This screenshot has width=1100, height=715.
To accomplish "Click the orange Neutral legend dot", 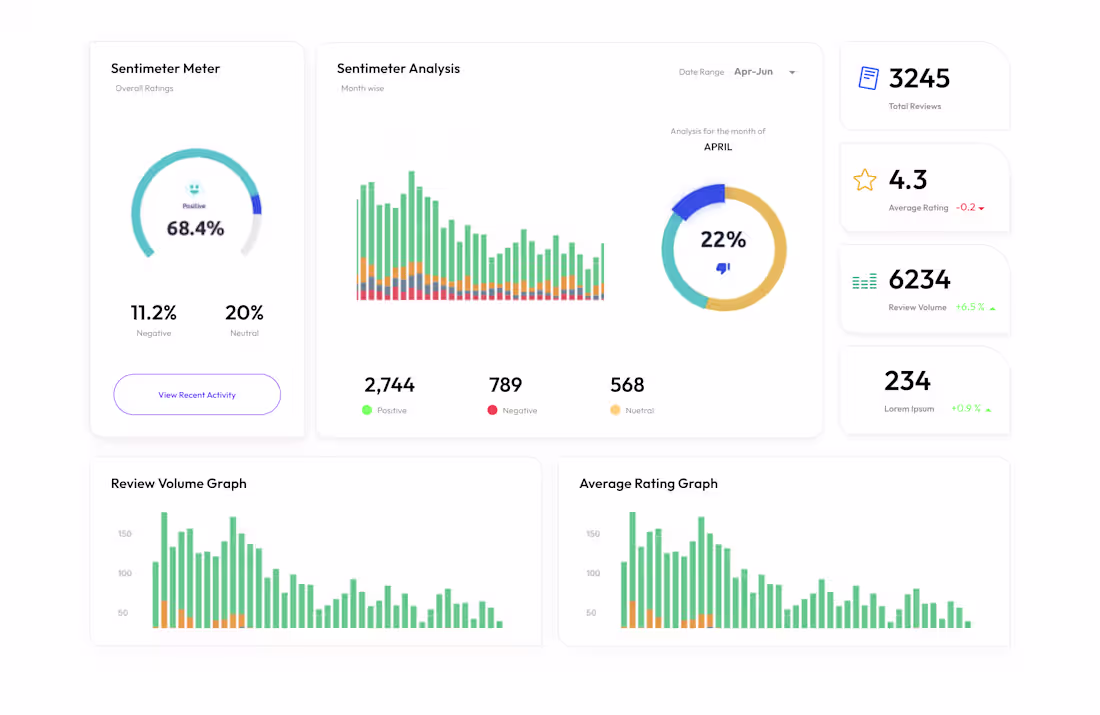I will [x=617, y=410].
